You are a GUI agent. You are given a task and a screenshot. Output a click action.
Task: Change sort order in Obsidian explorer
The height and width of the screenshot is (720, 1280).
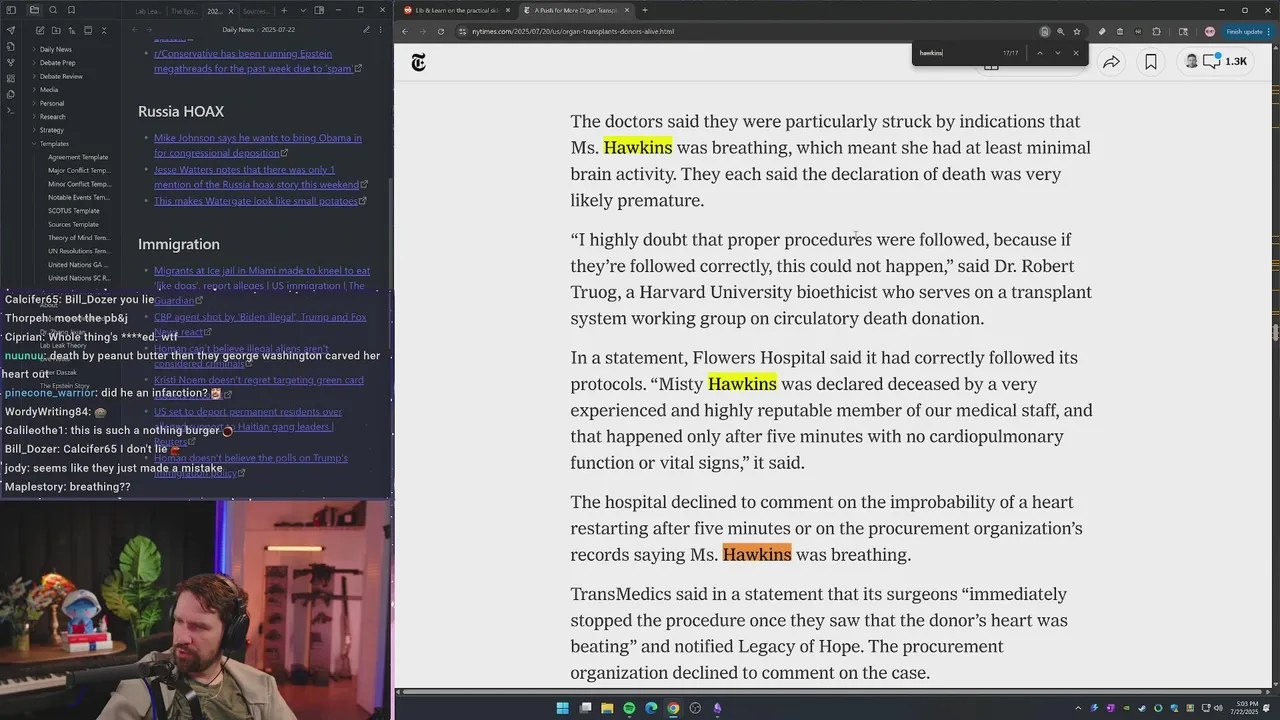coord(72,30)
